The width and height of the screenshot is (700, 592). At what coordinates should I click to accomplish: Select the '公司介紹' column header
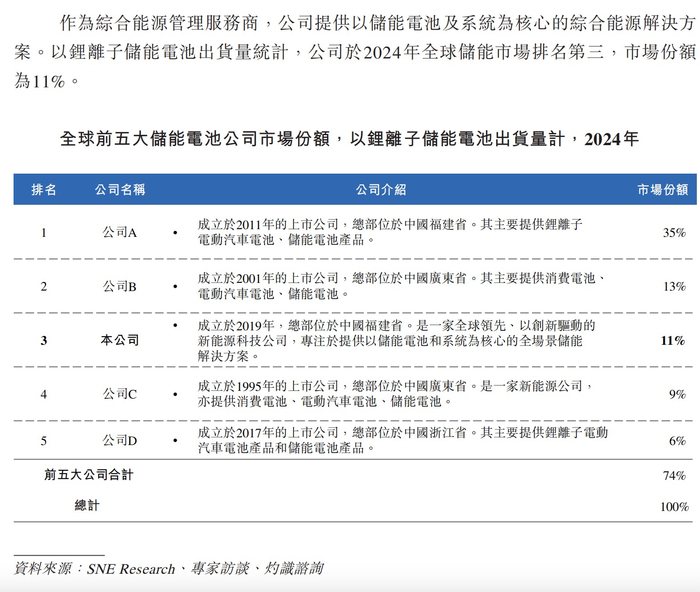[381, 190]
